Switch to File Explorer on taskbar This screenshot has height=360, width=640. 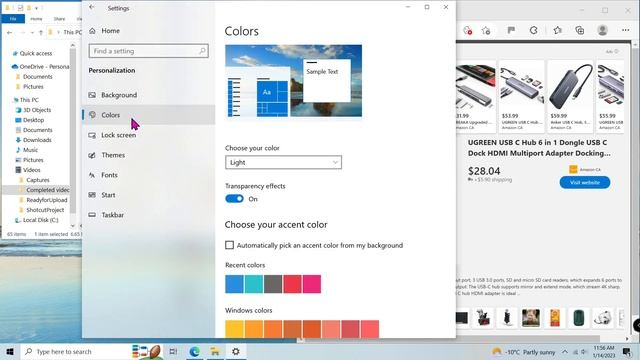[215, 351]
